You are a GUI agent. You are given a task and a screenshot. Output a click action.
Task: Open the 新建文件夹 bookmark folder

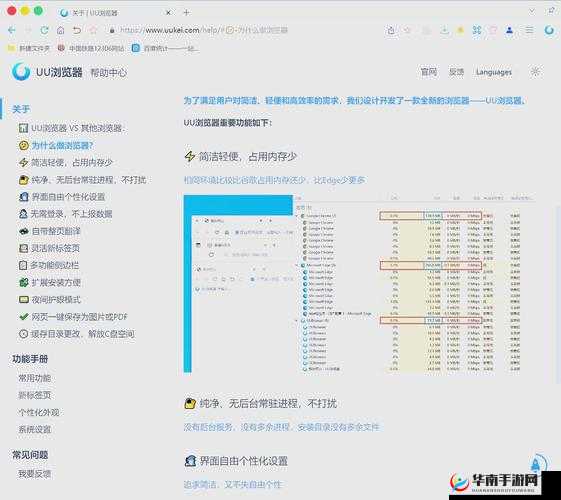tap(29, 48)
